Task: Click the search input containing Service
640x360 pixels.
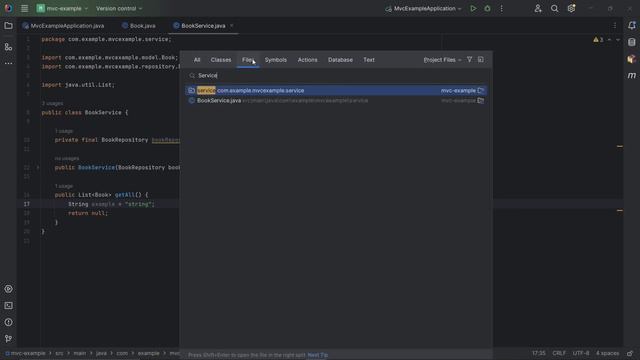Action: pos(336,76)
